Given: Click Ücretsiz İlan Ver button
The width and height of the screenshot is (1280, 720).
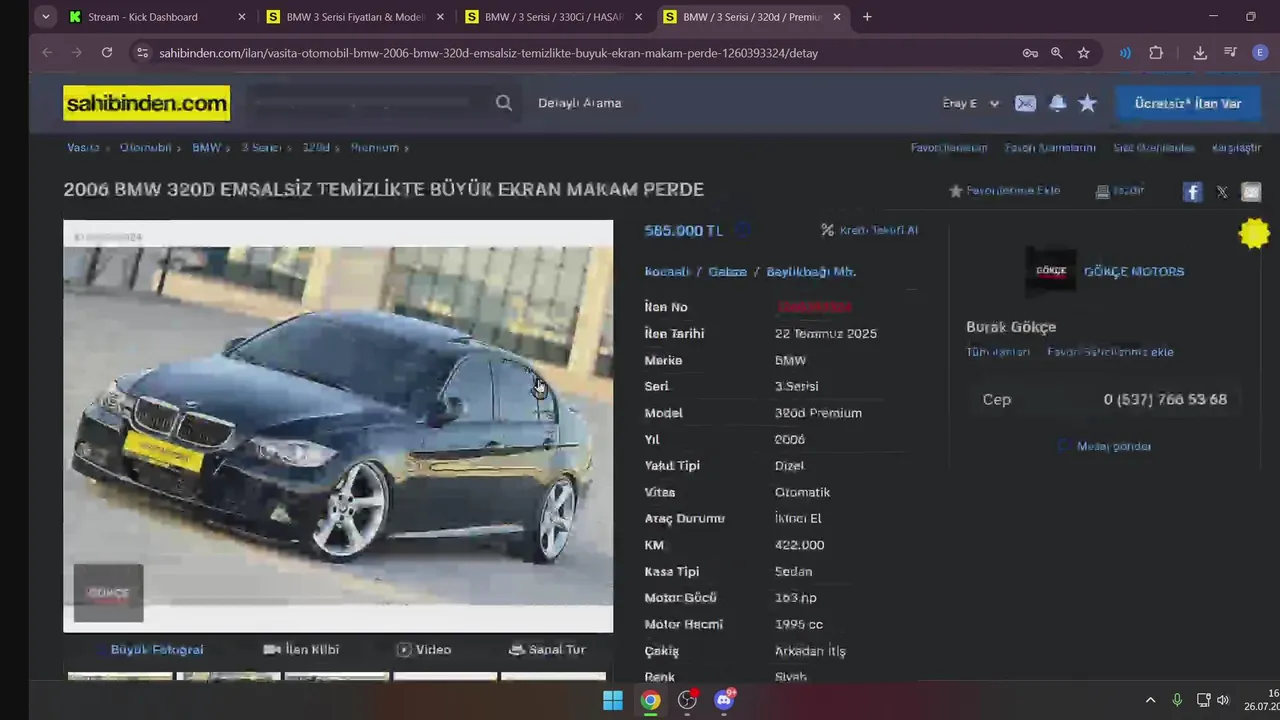Looking at the screenshot, I should point(1188,103).
